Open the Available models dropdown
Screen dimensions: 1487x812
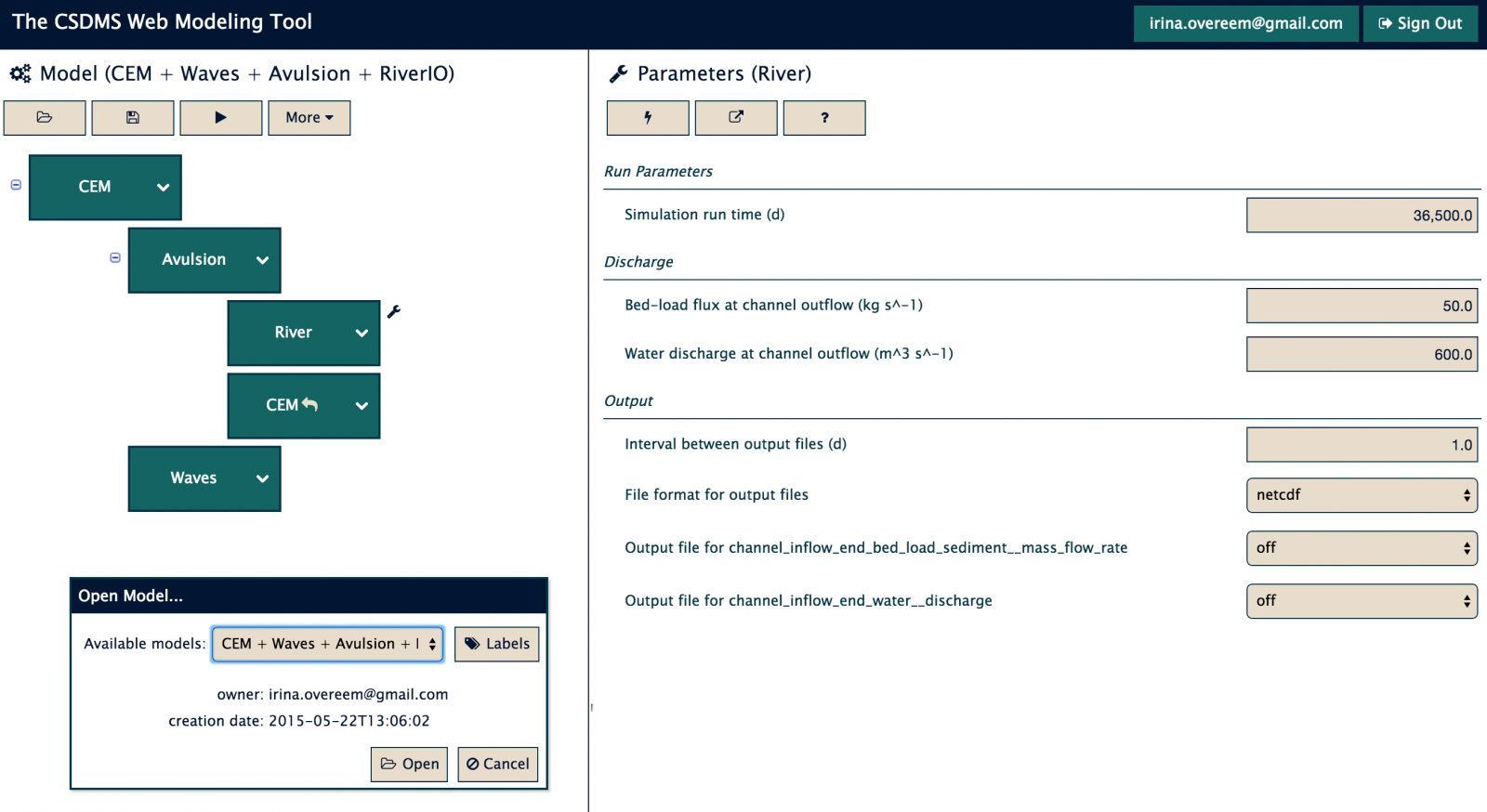click(x=327, y=644)
